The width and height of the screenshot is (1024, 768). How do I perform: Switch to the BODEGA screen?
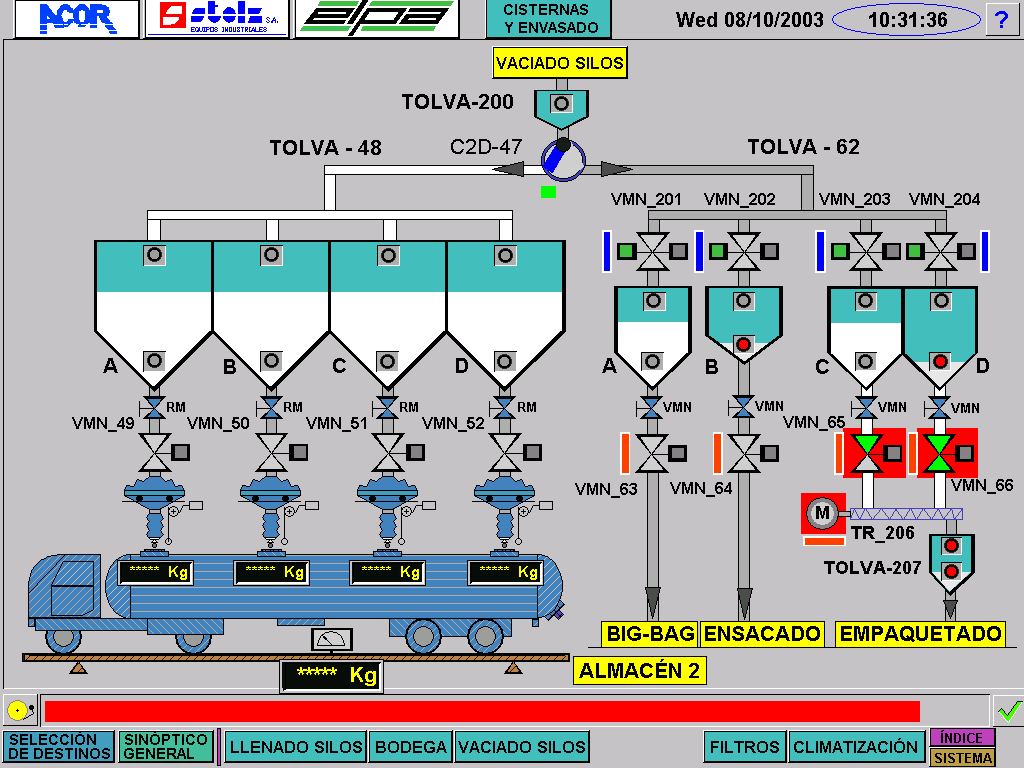pyautogui.click(x=412, y=747)
